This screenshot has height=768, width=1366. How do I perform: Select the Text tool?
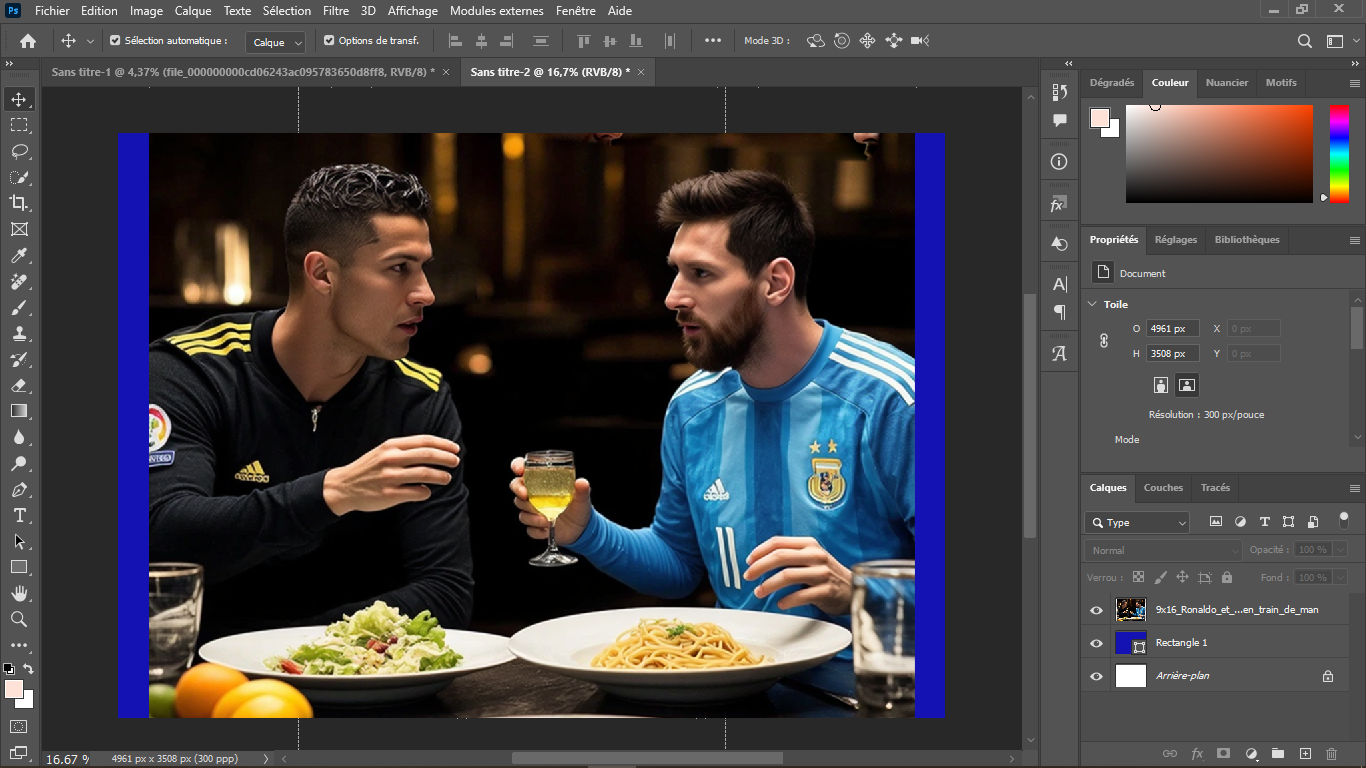(x=18, y=515)
